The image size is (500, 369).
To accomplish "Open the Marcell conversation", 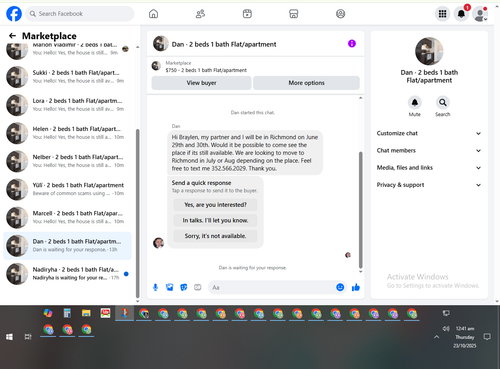I will [67, 217].
